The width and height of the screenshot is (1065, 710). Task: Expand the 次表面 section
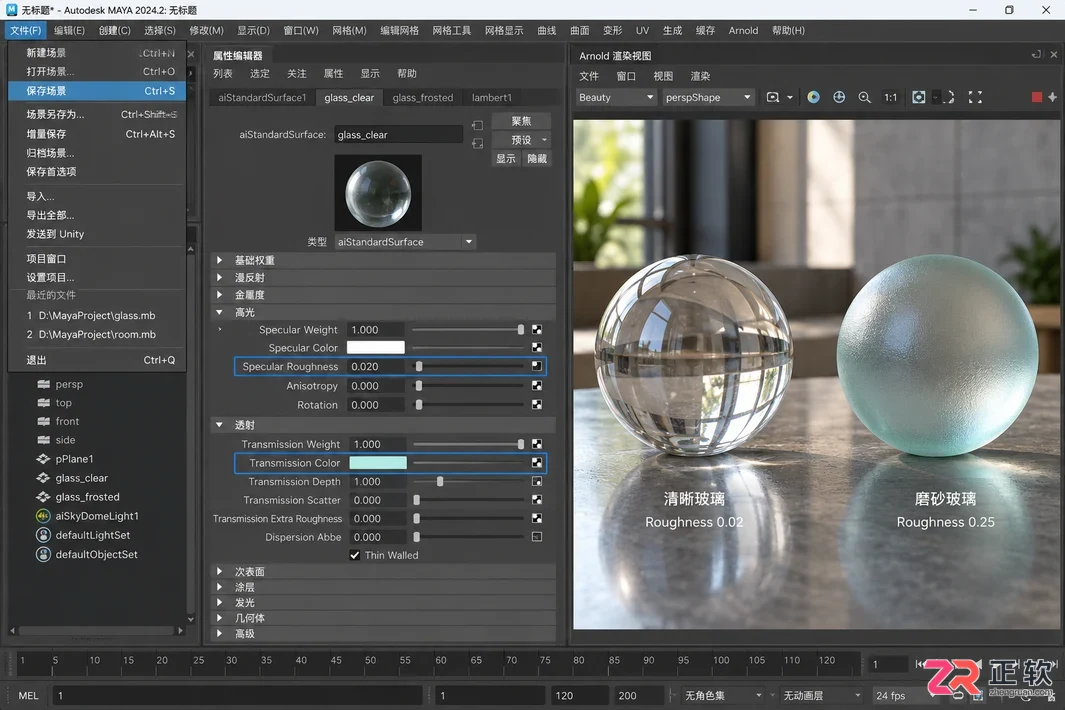219,571
